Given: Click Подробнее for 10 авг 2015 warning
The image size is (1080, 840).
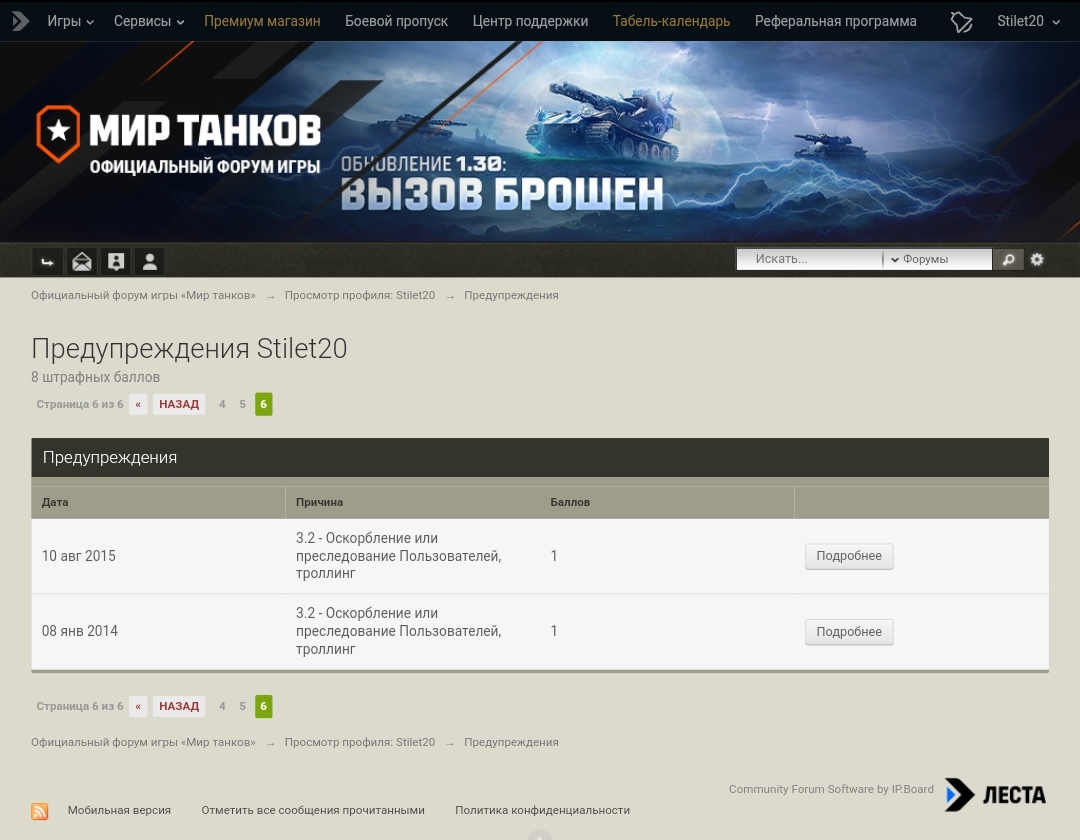Looking at the screenshot, I should [849, 556].
